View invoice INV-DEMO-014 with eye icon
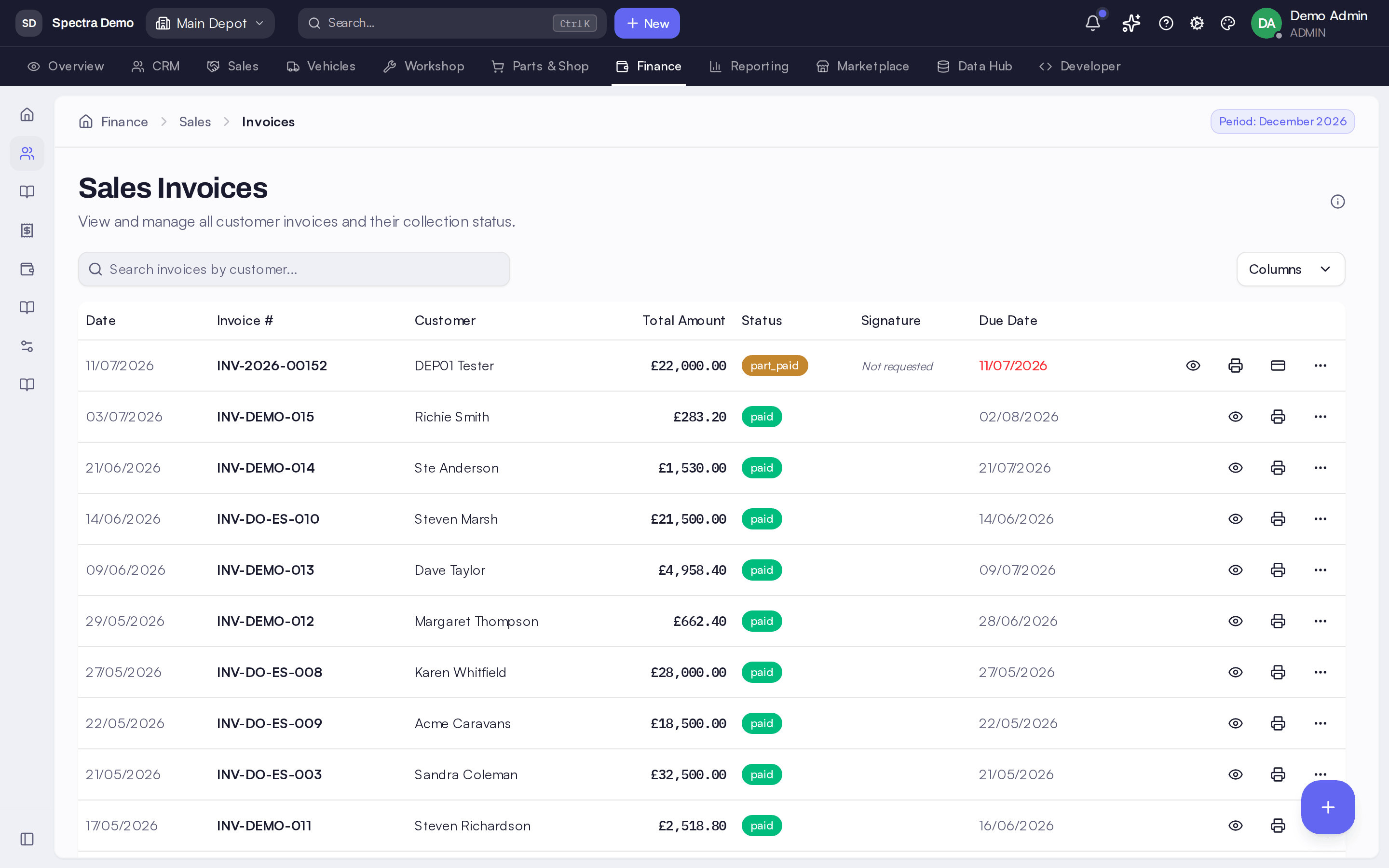 [x=1235, y=468]
